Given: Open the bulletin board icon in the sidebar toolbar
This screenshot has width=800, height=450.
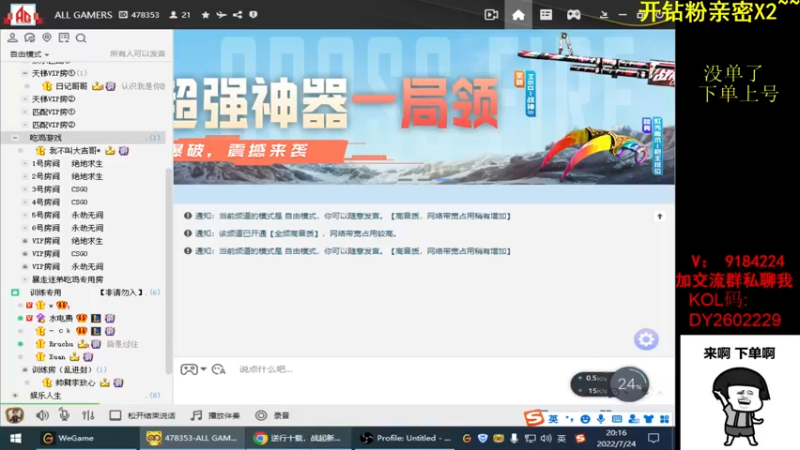Looking at the screenshot, I should pos(64,38).
